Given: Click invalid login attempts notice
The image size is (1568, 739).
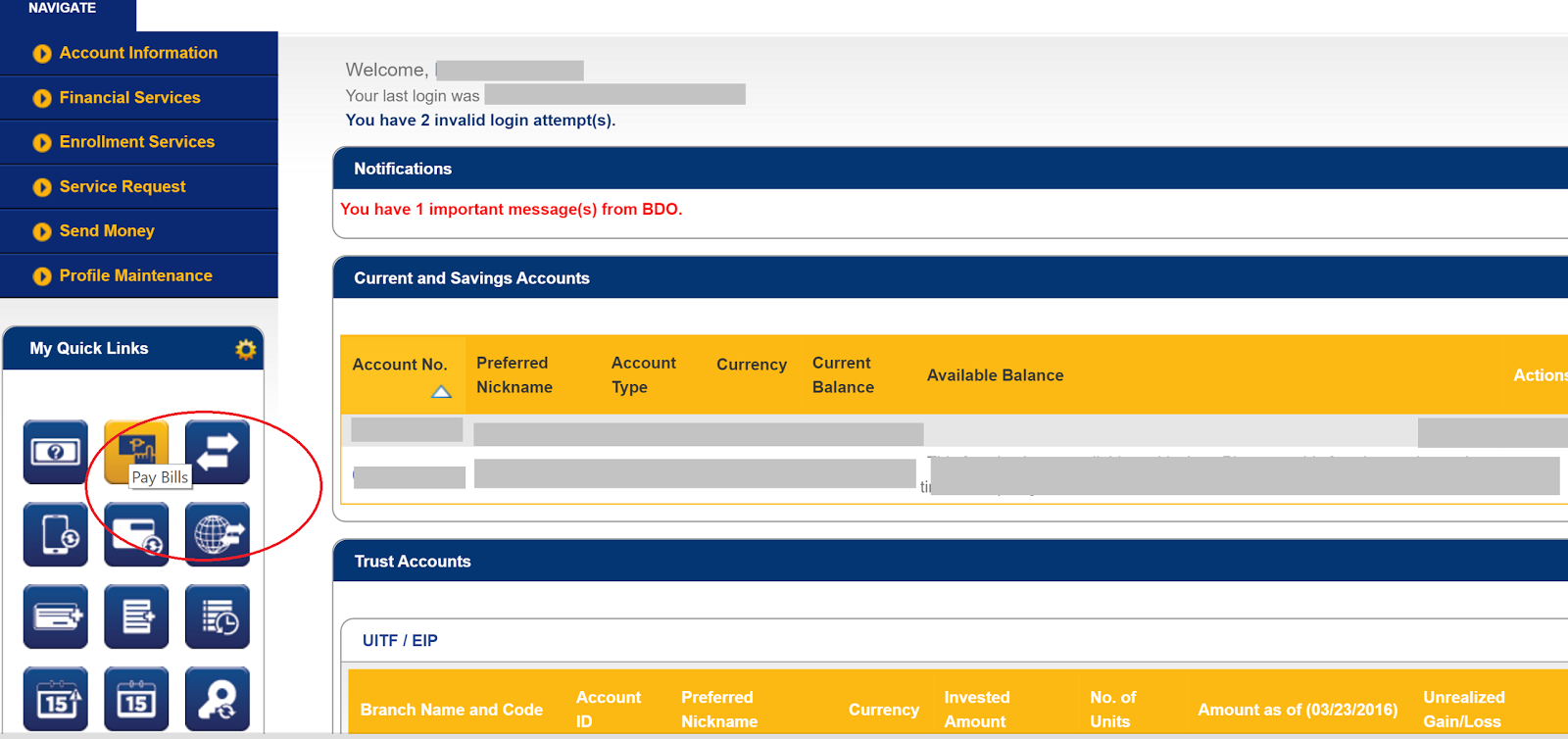Looking at the screenshot, I should click(480, 120).
